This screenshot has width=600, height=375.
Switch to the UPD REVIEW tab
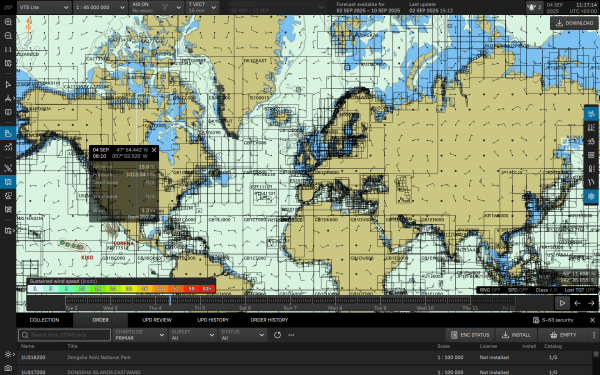[157, 320]
